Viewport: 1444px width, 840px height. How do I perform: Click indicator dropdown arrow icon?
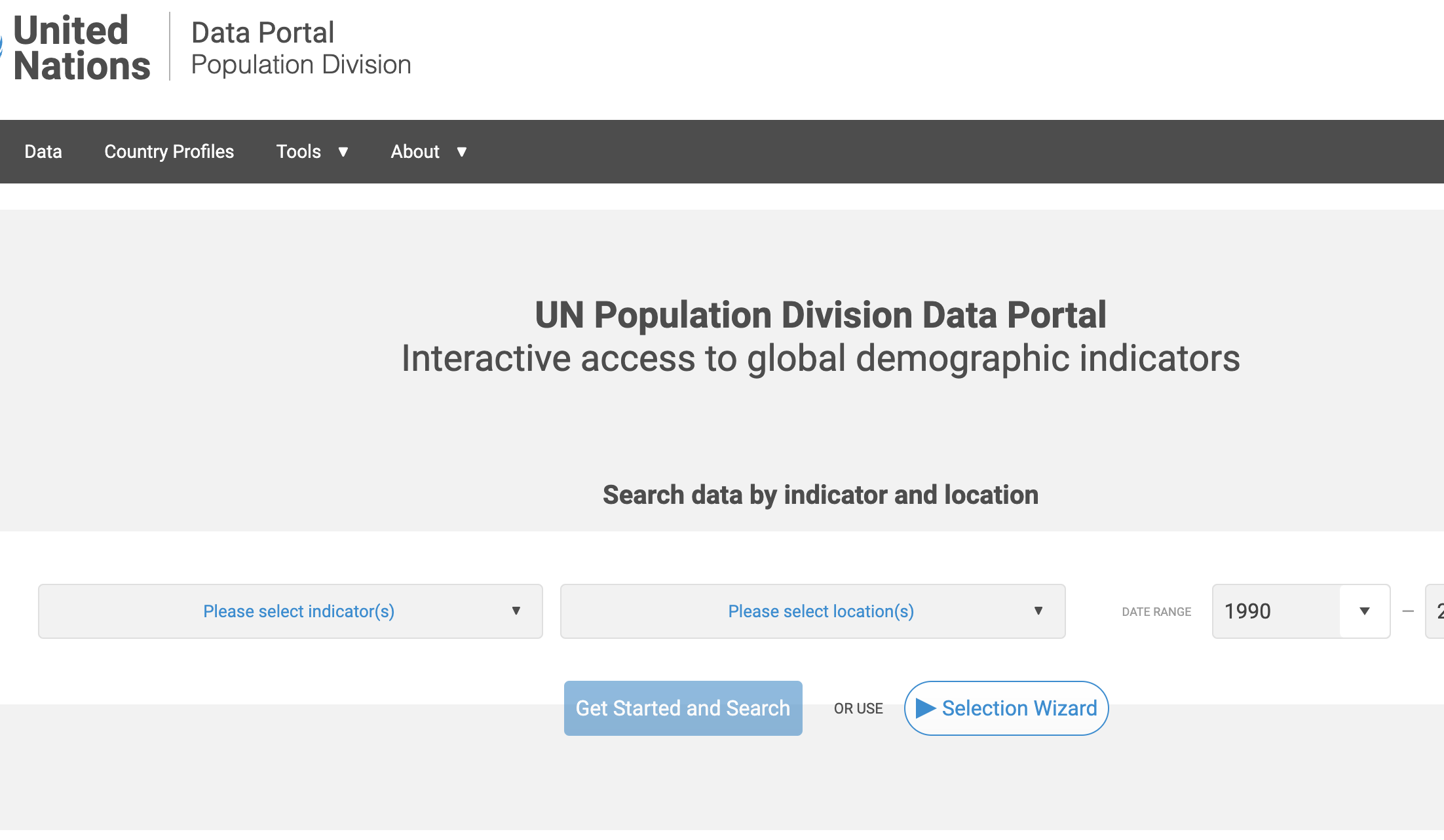[516, 611]
